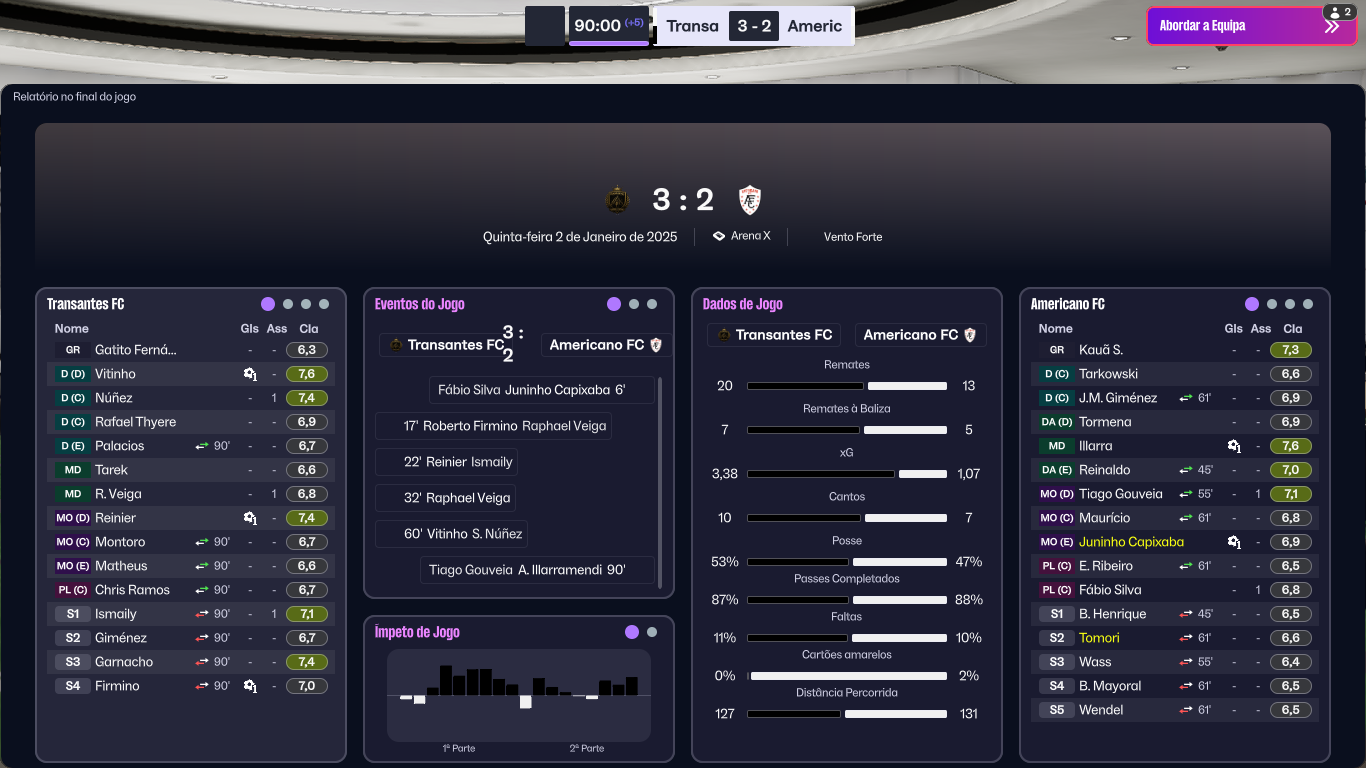Switch to second dot in Ímpeto de Jogo

click(652, 632)
